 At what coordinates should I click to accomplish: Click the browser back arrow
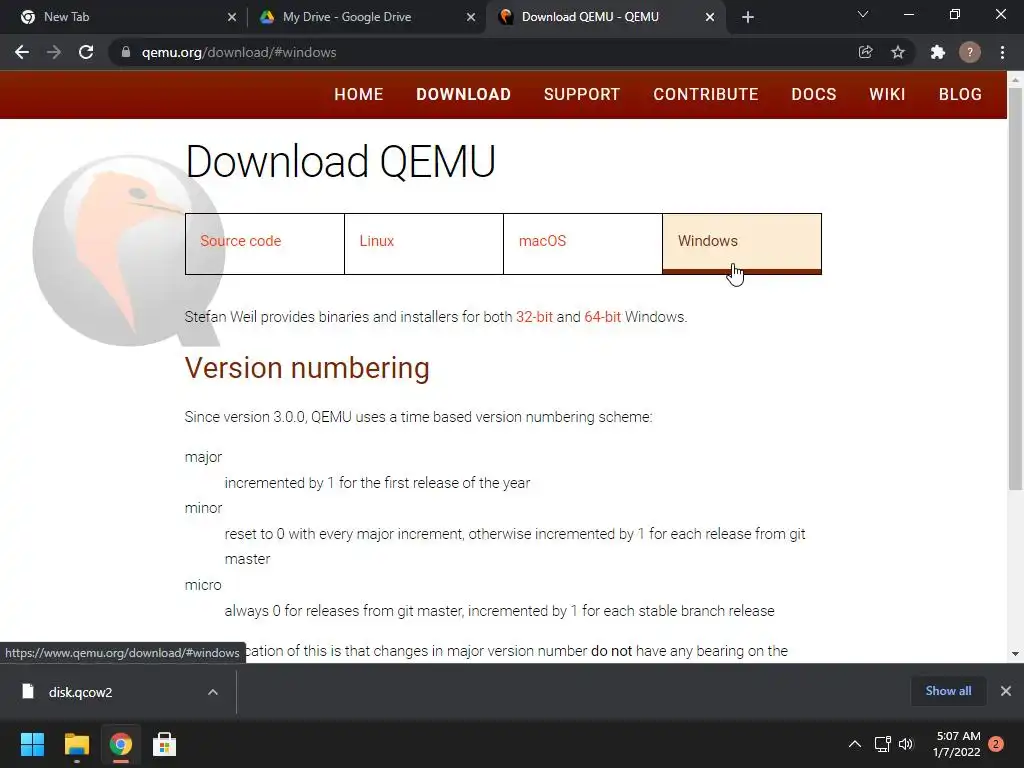click(22, 52)
